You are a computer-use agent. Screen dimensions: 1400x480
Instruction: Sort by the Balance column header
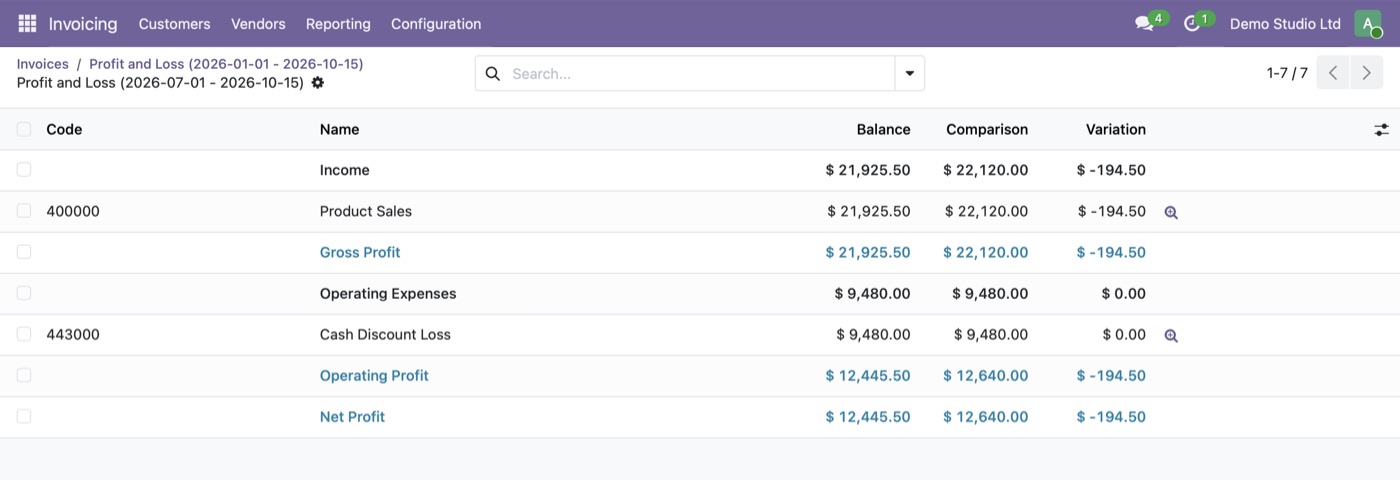coord(883,129)
